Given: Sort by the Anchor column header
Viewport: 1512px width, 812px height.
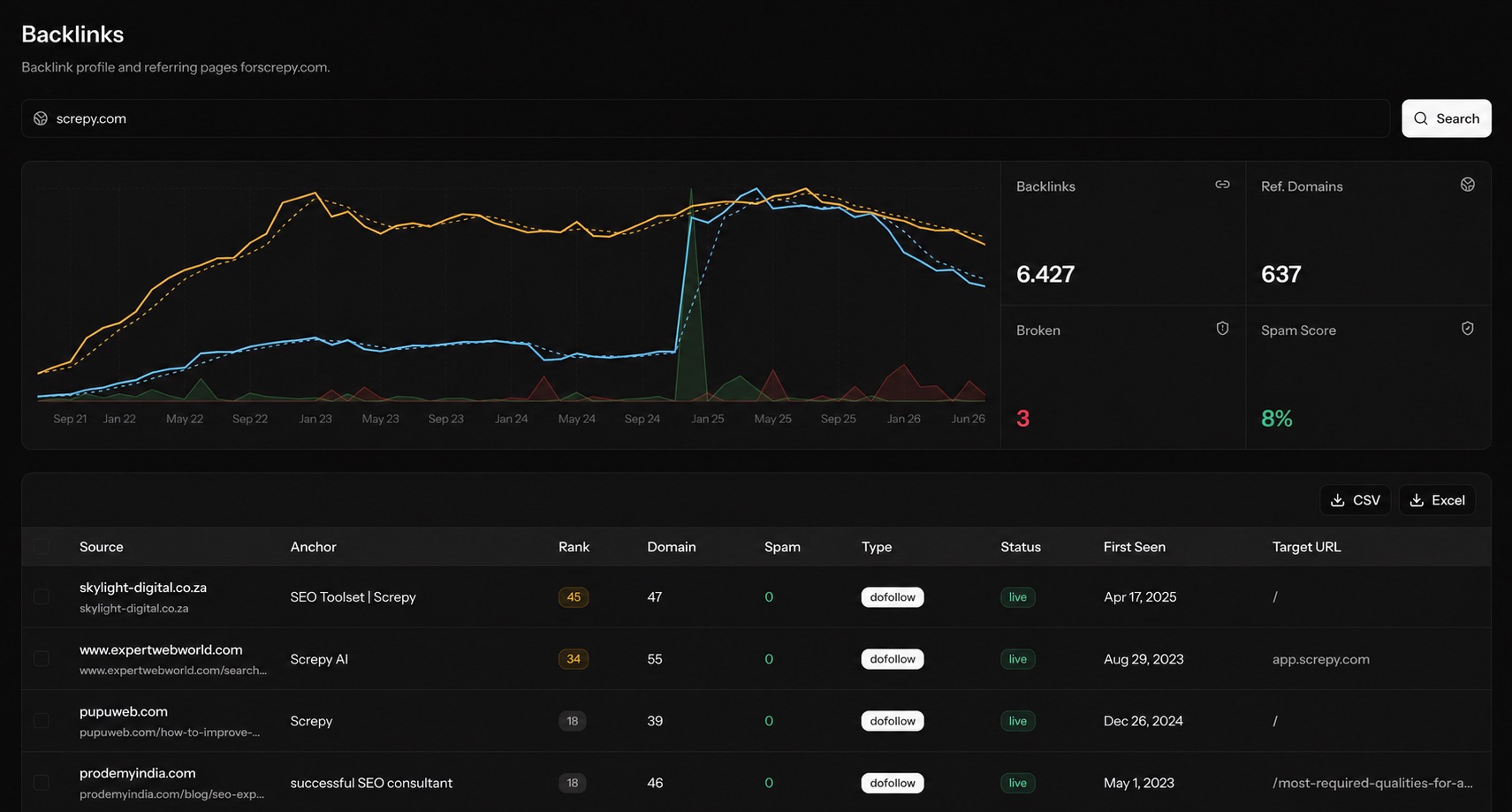Looking at the screenshot, I should click(x=313, y=547).
